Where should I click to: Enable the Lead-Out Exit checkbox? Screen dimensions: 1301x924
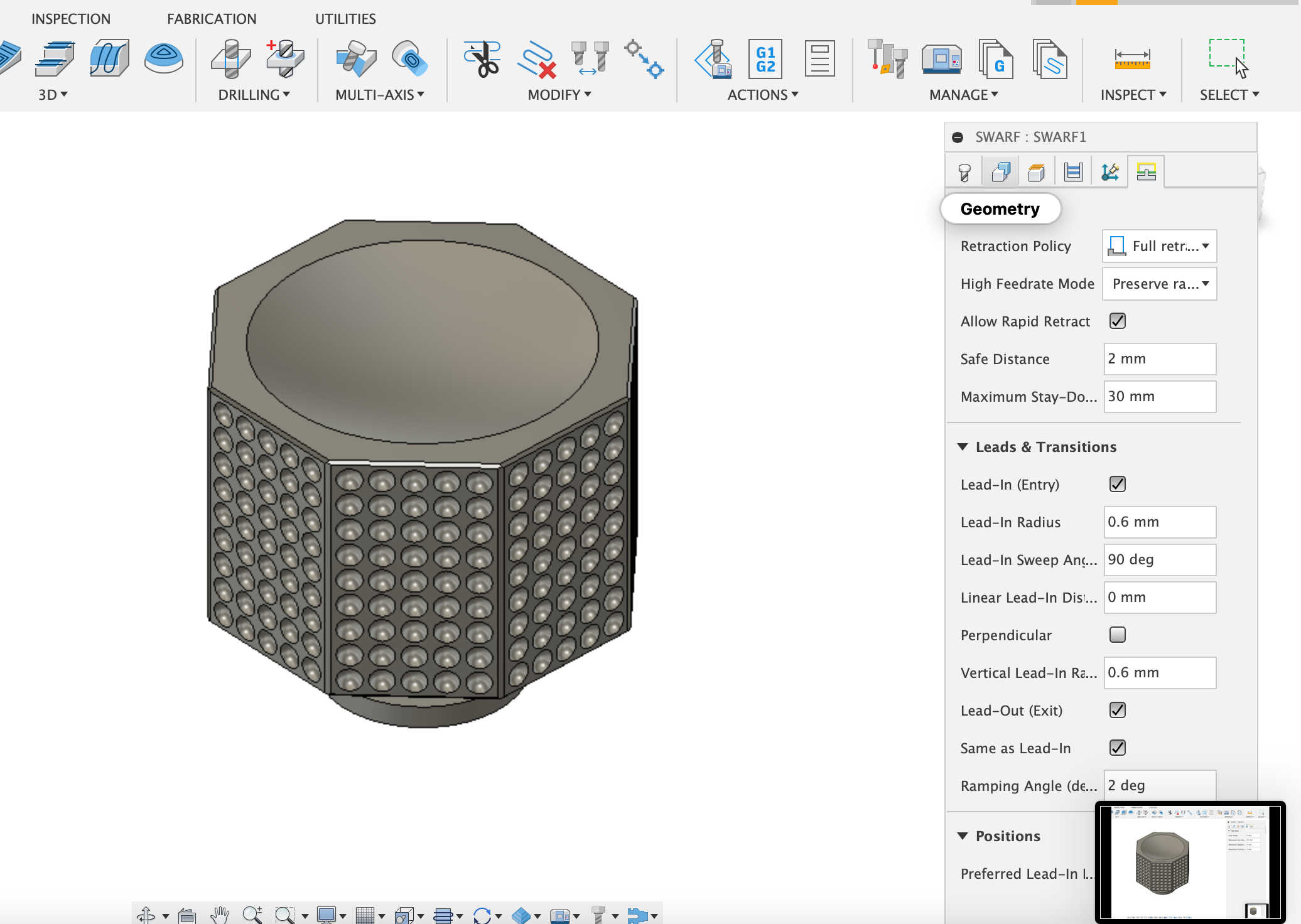click(x=1118, y=710)
